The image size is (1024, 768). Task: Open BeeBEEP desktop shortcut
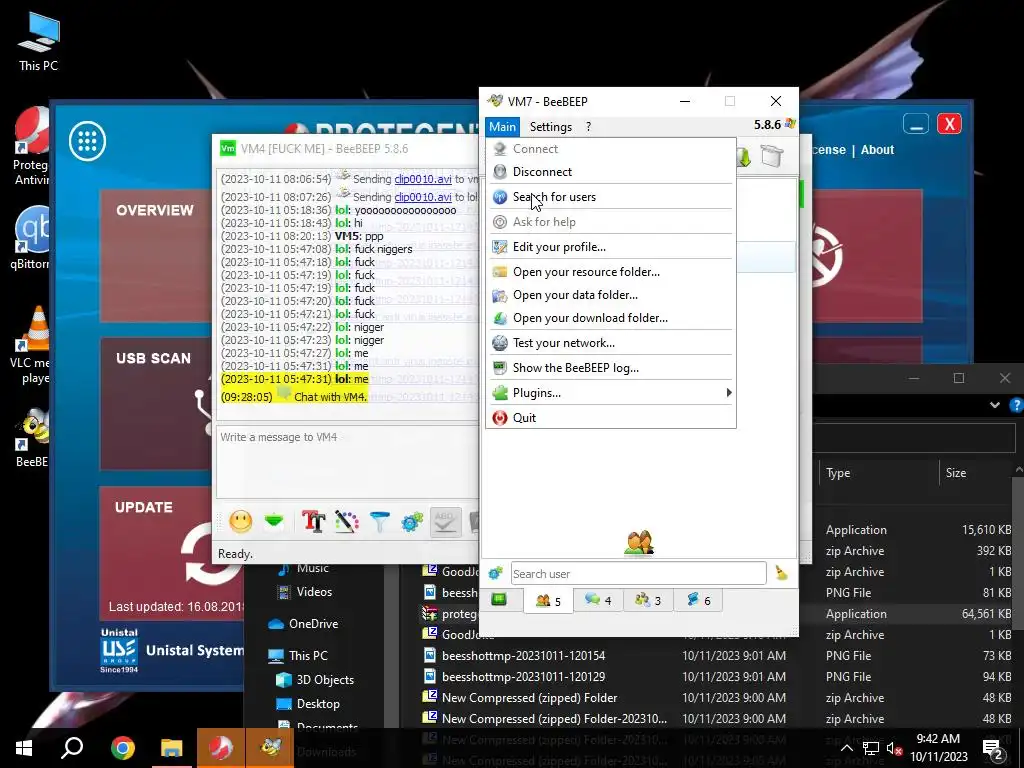pyautogui.click(x=31, y=438)
